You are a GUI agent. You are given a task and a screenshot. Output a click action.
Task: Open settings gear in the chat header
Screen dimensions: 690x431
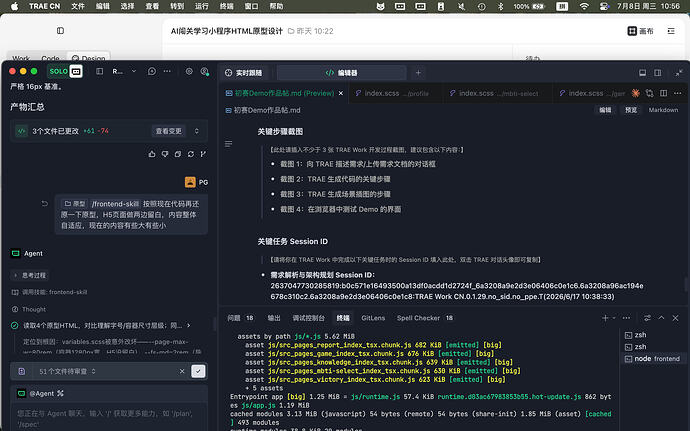point(189,71)
